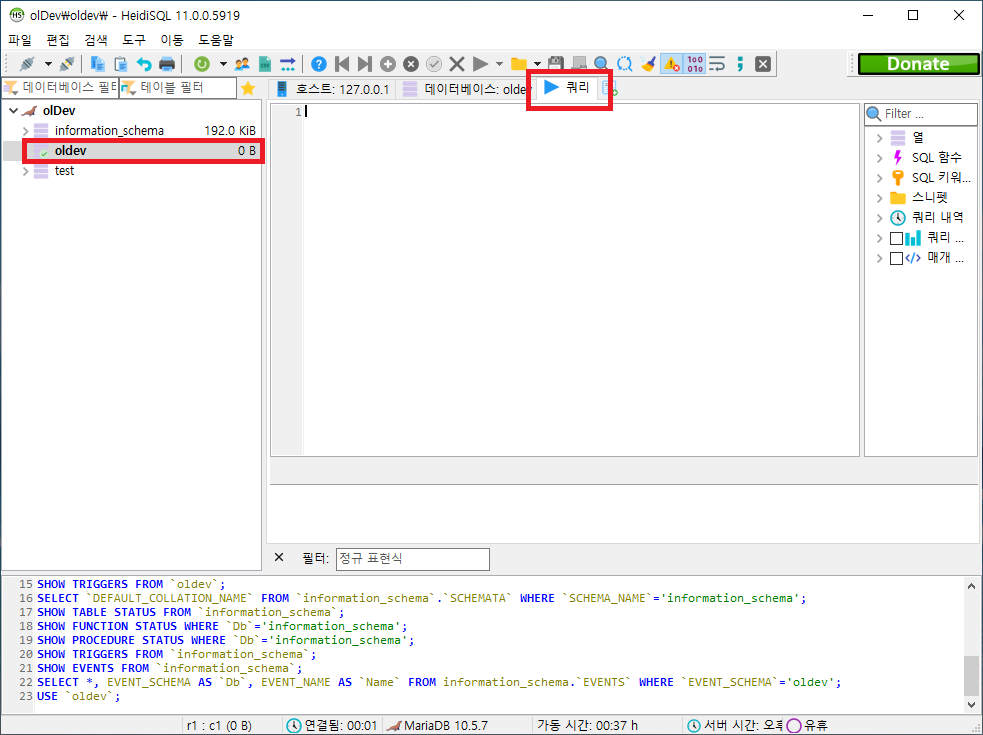Open the 편집 menu
The image size is (983, 735).
coord(58,40)
